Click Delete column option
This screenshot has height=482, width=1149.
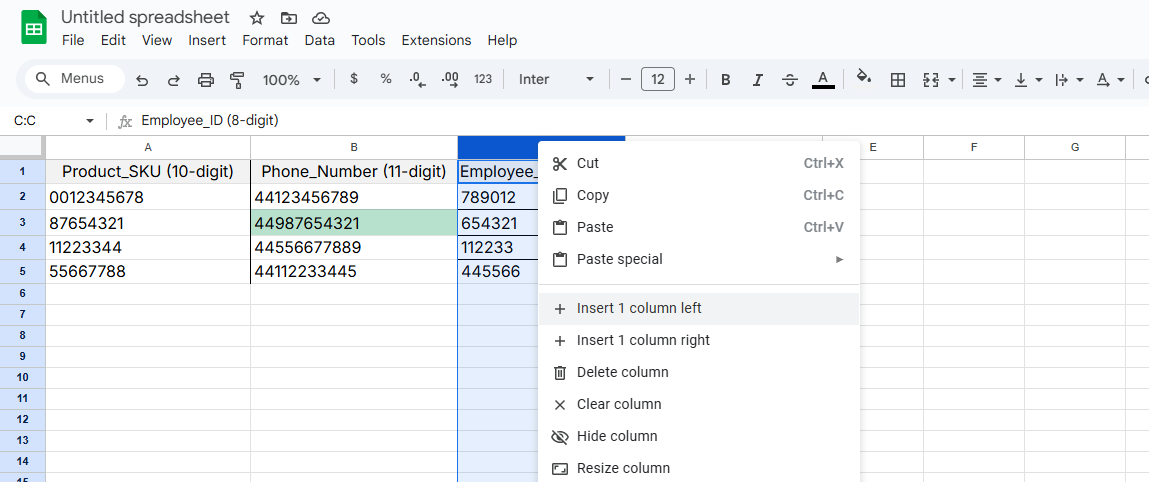click(x=622, y=372)
